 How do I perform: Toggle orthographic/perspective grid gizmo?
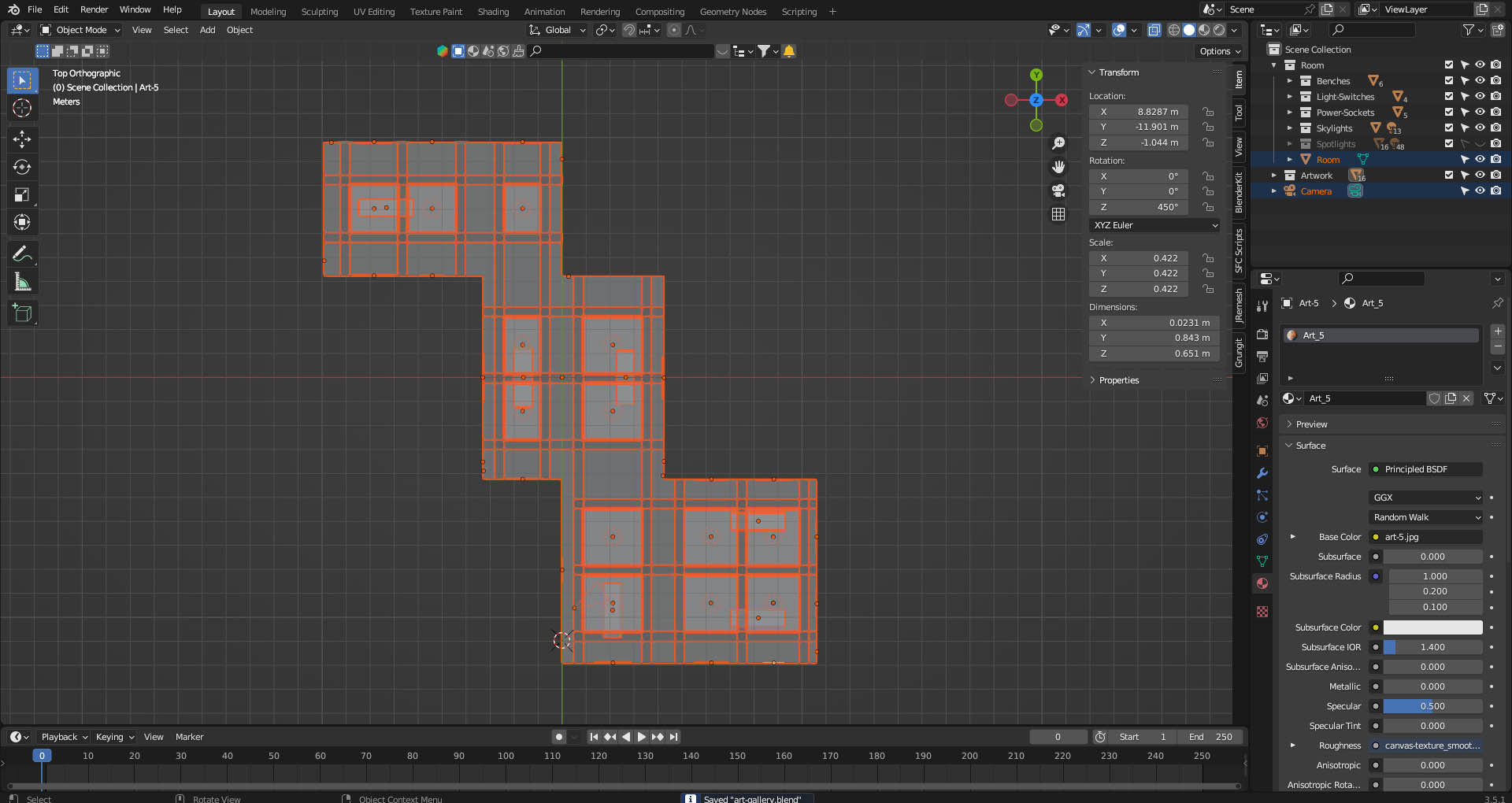click(x=1058, y=214)
